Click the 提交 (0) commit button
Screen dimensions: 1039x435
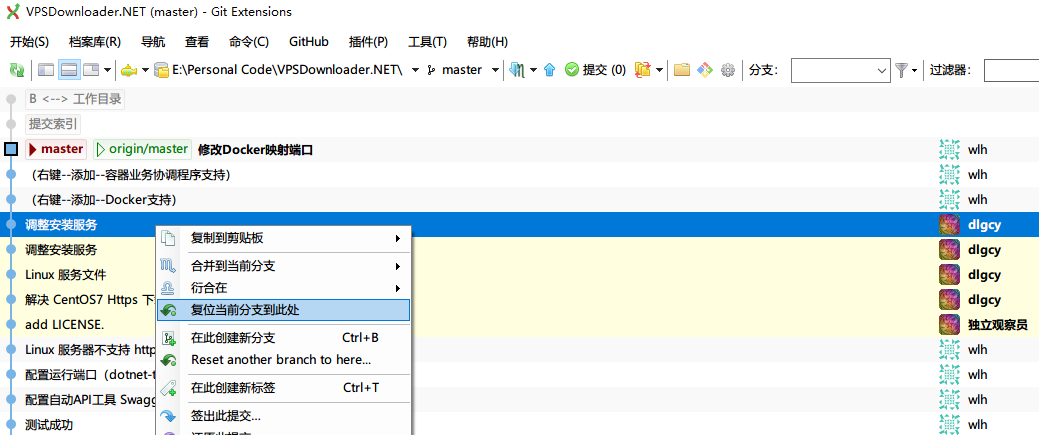(595, 70)
